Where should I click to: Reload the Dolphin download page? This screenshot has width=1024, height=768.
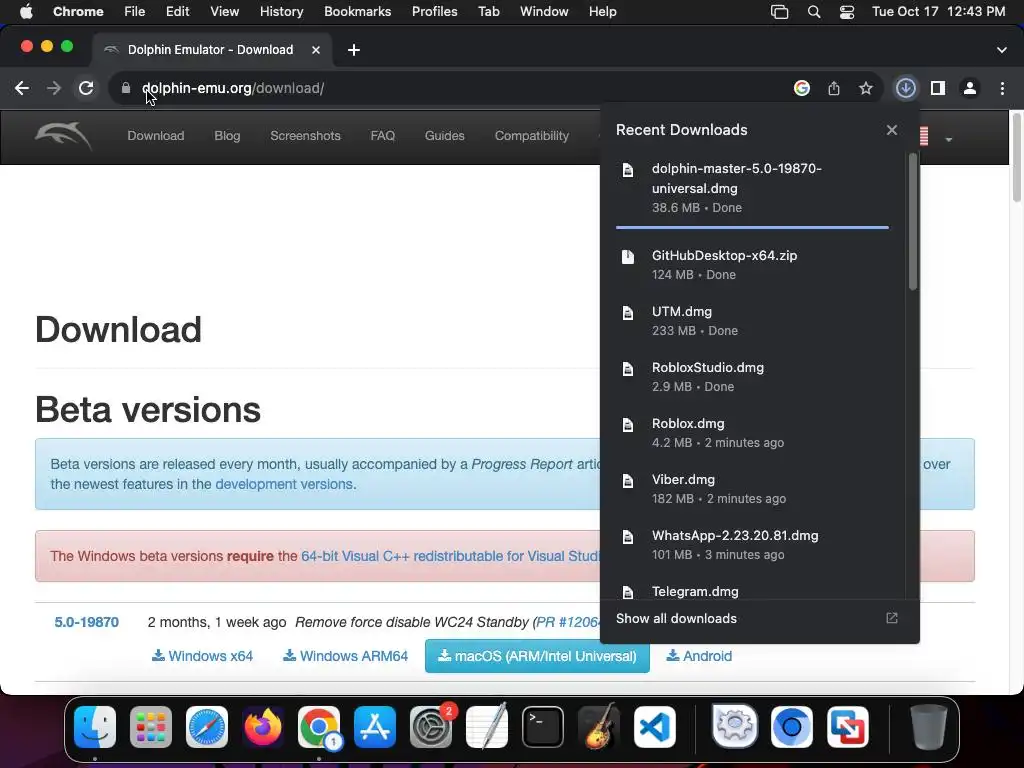pyautogui.click(x=86, y=88)
